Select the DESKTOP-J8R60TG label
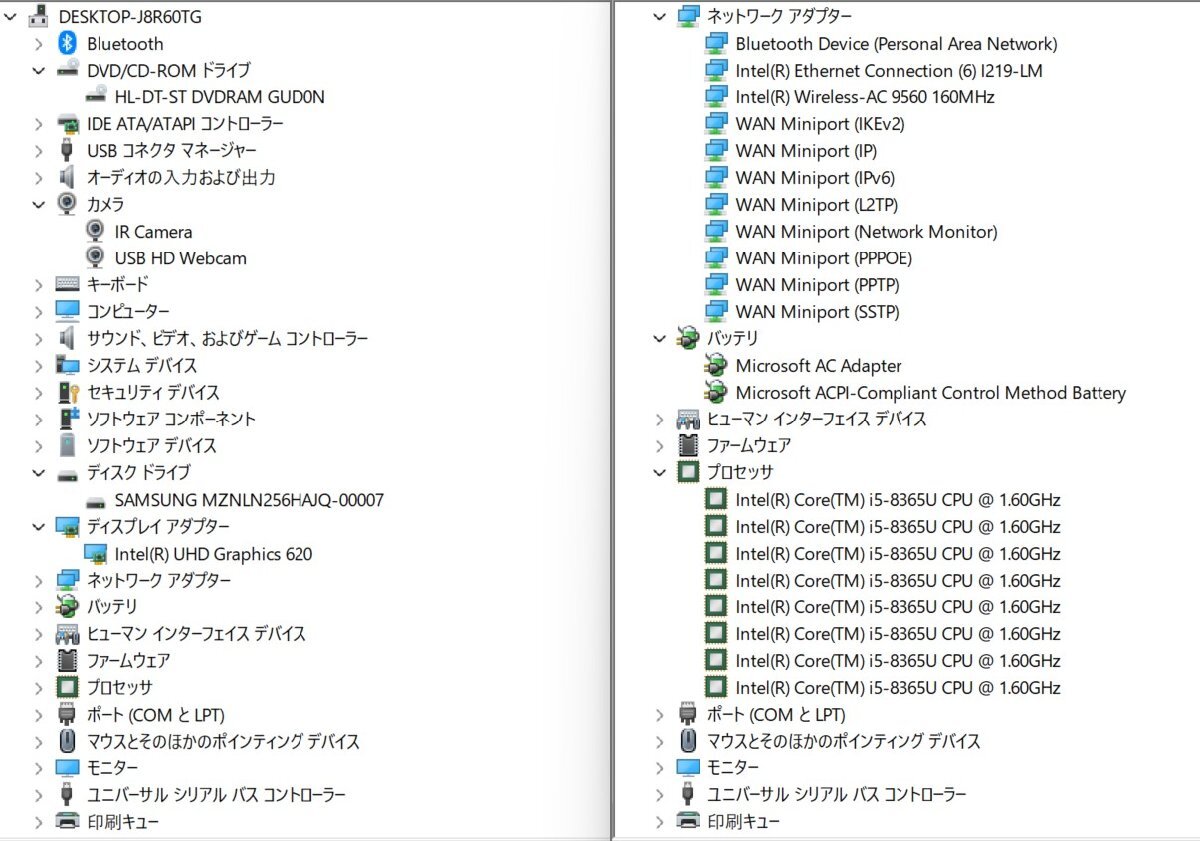This screenshot has width=1200, height=841. [x=130, y=16]
